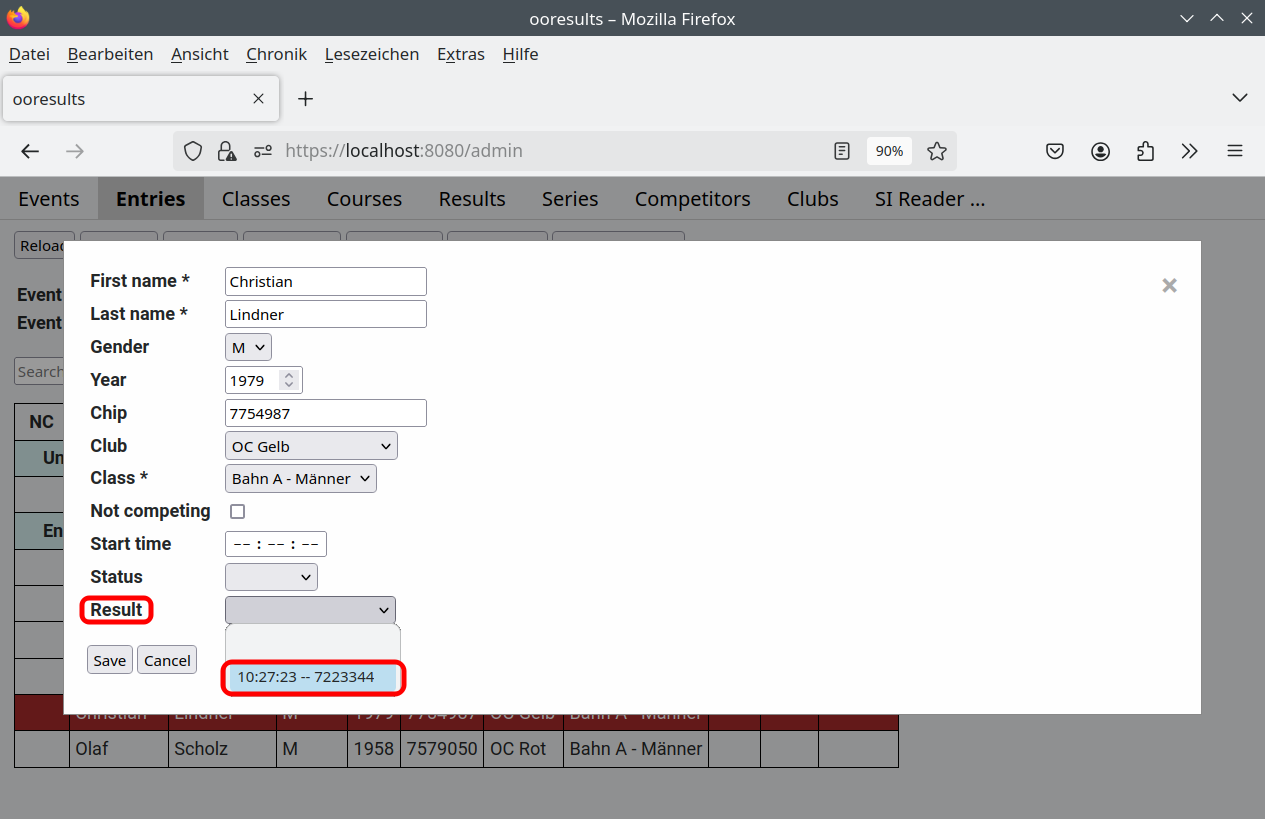Open the Club dropdown showing OC Gelb

point(311,446)
